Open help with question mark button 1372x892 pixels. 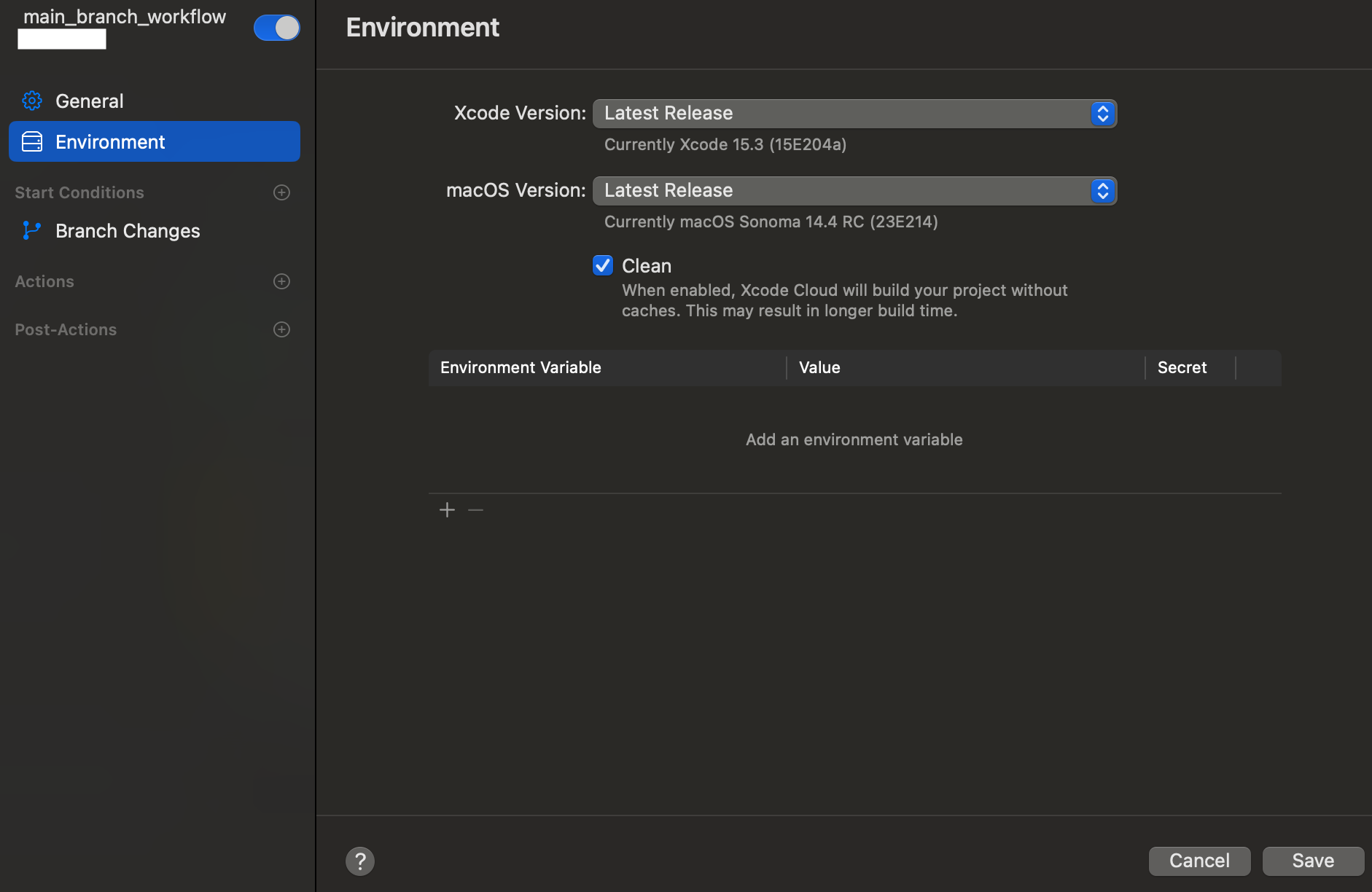click(x=359, y=861)
